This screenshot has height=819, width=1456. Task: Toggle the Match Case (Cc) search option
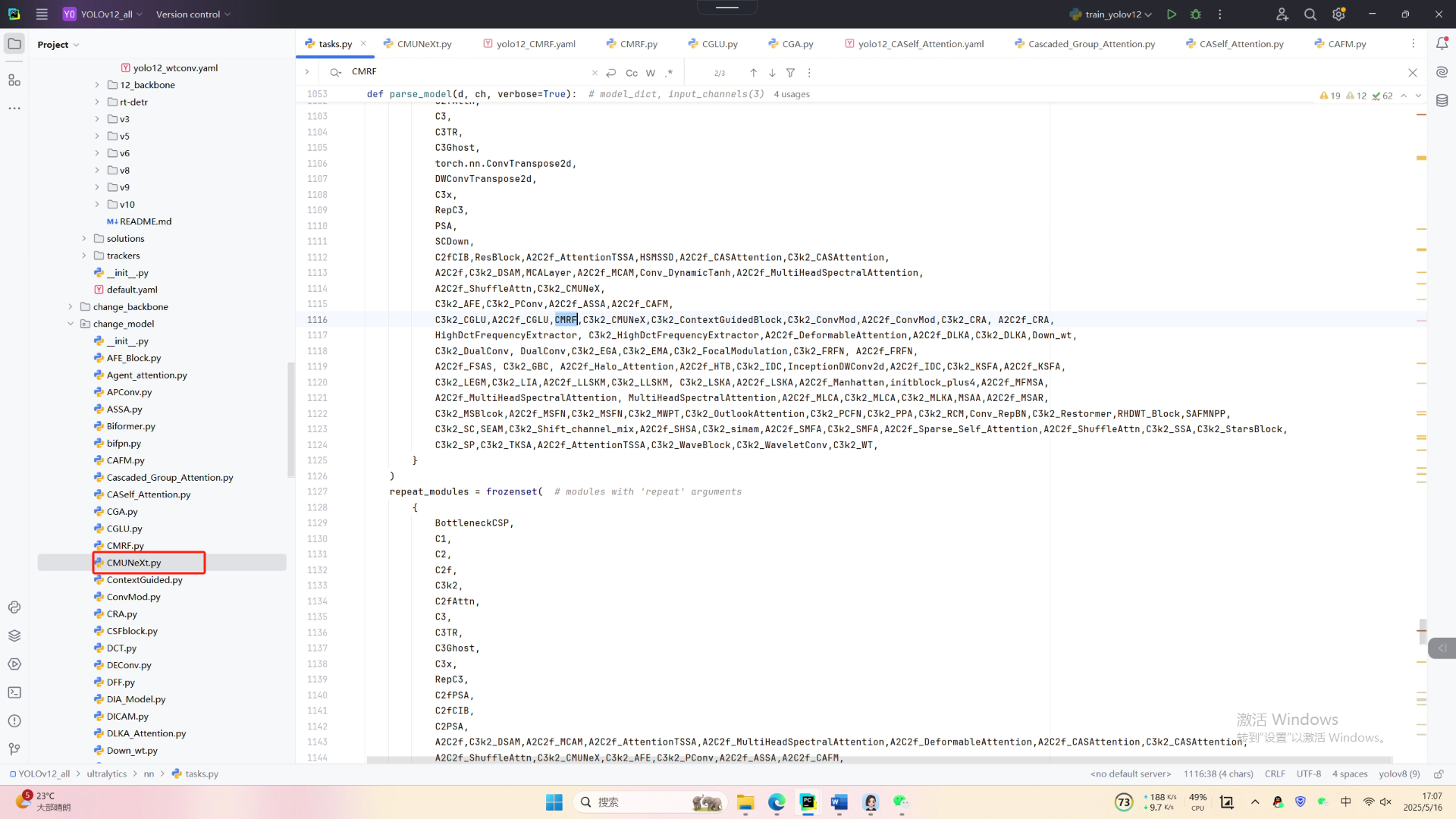pos(632,73)
